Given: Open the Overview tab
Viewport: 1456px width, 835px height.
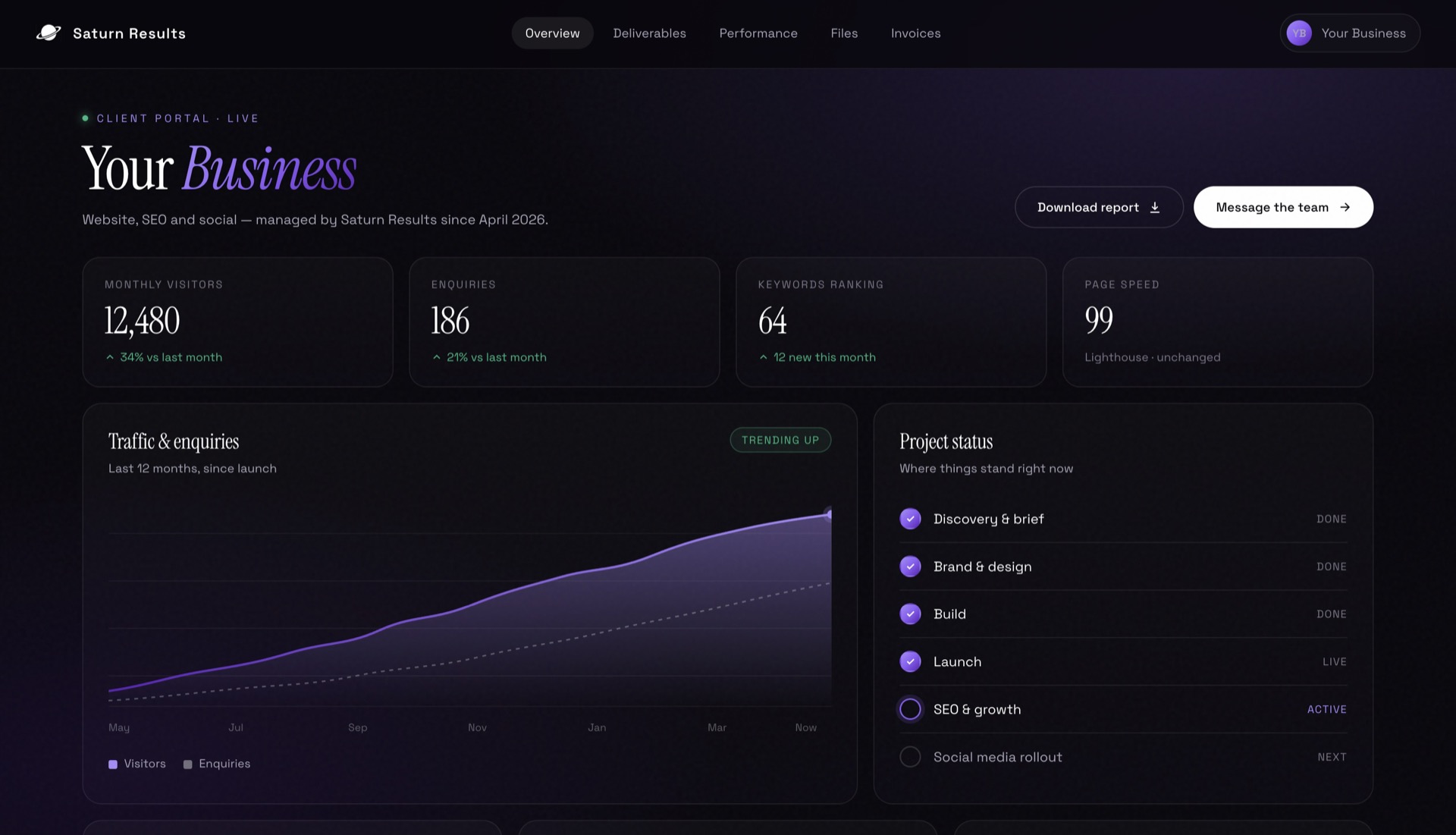Looking at the screenshot, I should point(552,33).
